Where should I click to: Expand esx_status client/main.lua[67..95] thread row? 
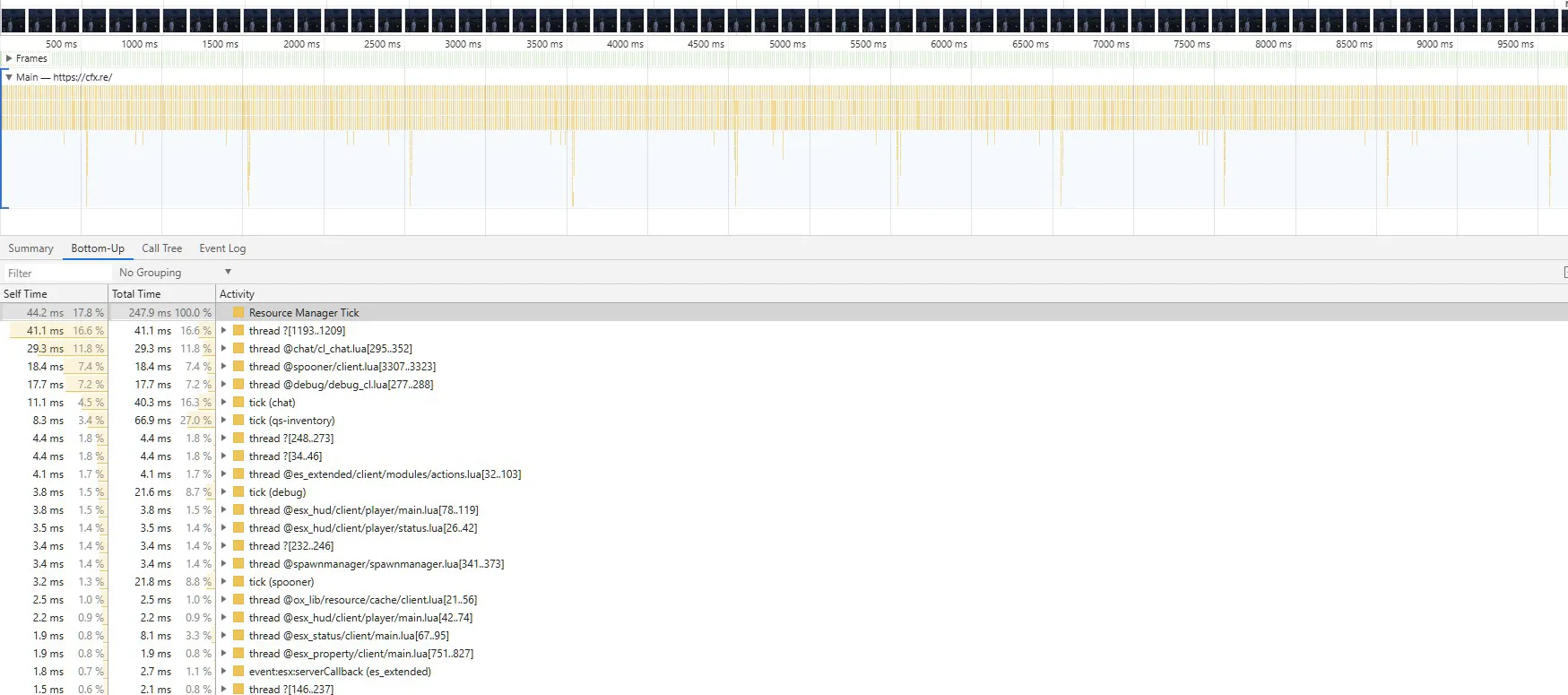pyautogui.click(x=224, y=636)
